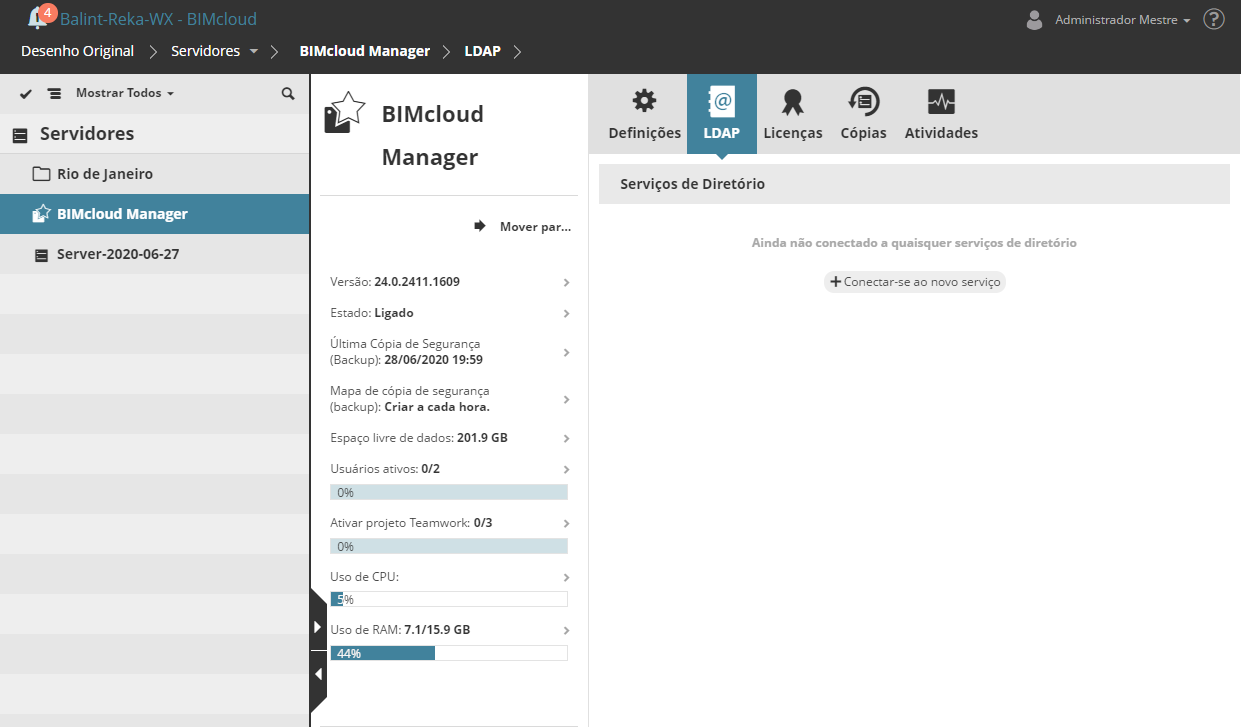The height and width of the screenshot is (727, 1241).
Task: Open the search magnifier in server list
Action: [x=288, y=93]
